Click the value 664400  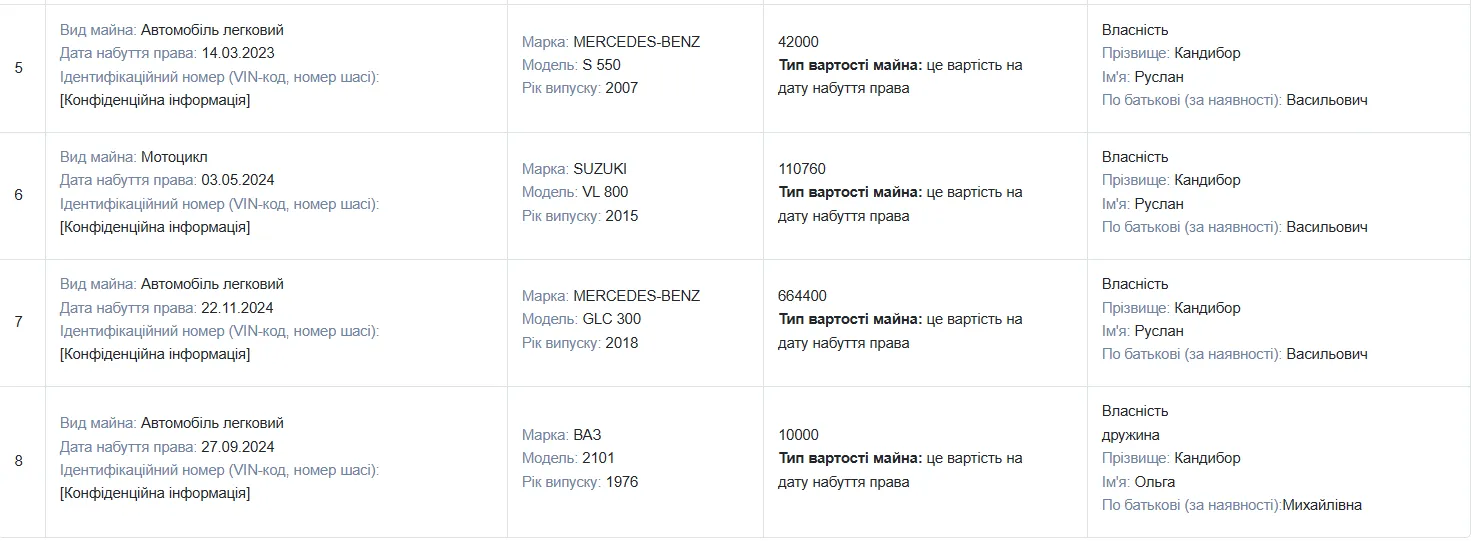(802, 296)
